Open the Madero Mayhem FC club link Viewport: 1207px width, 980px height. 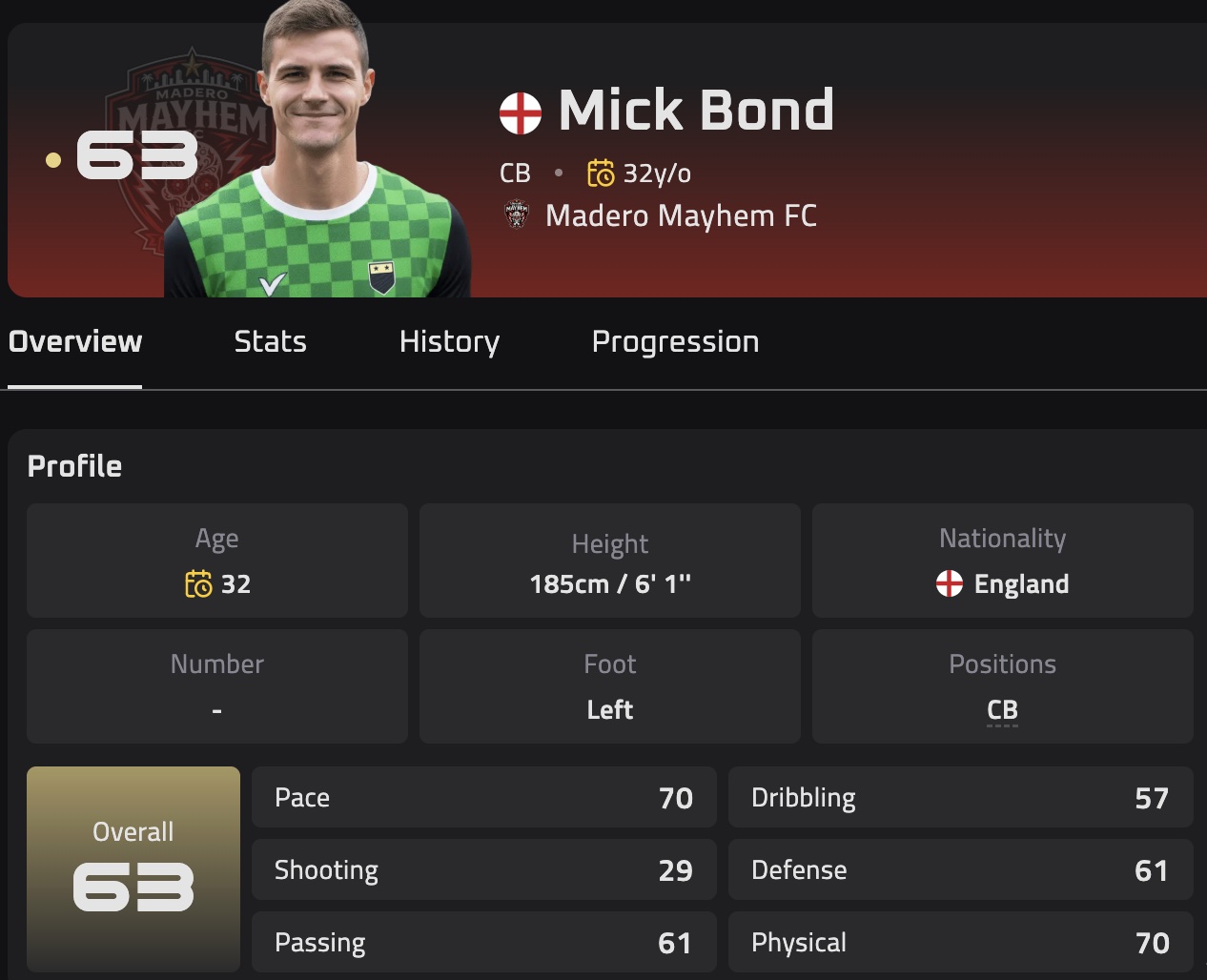click(x=681, y=215)
